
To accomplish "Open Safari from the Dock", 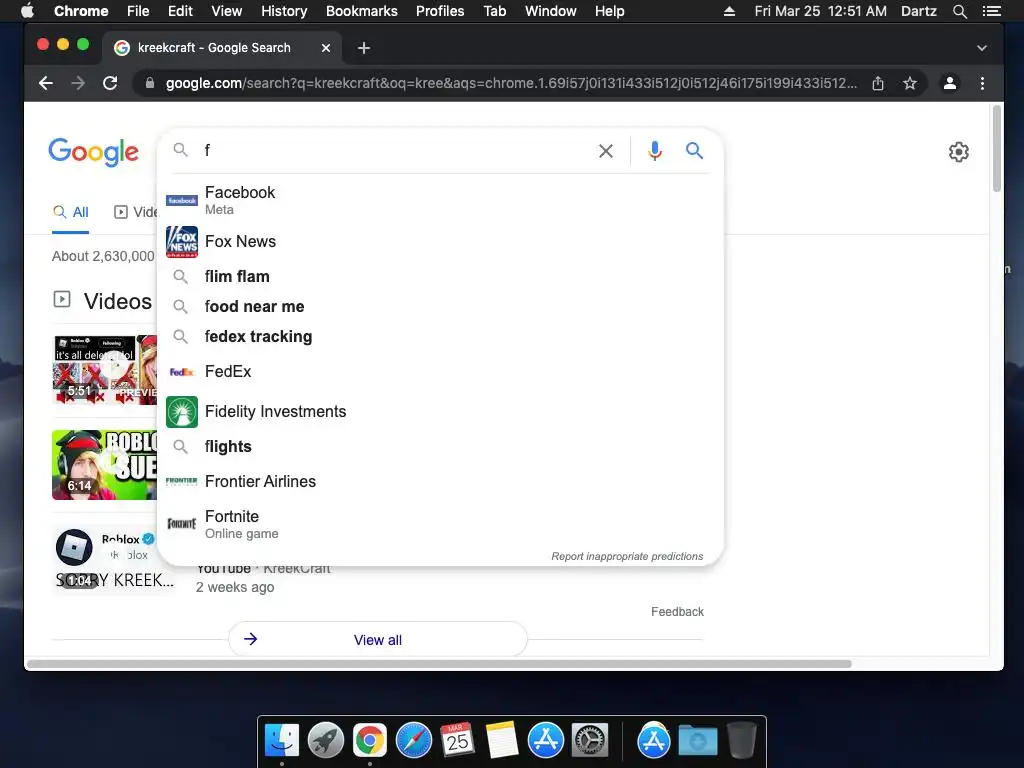I will (414, 741).
